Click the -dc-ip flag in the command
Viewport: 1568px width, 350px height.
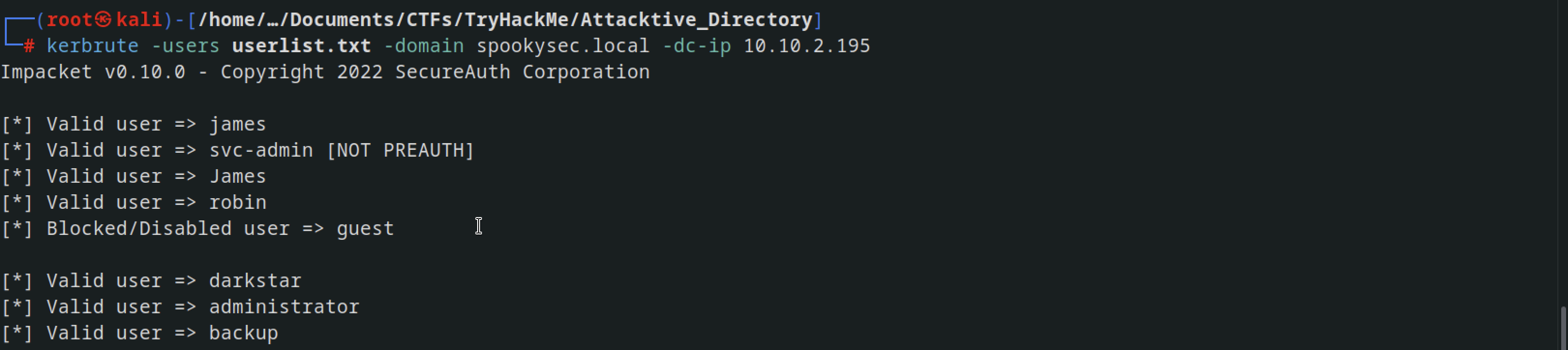pos(696,46)
